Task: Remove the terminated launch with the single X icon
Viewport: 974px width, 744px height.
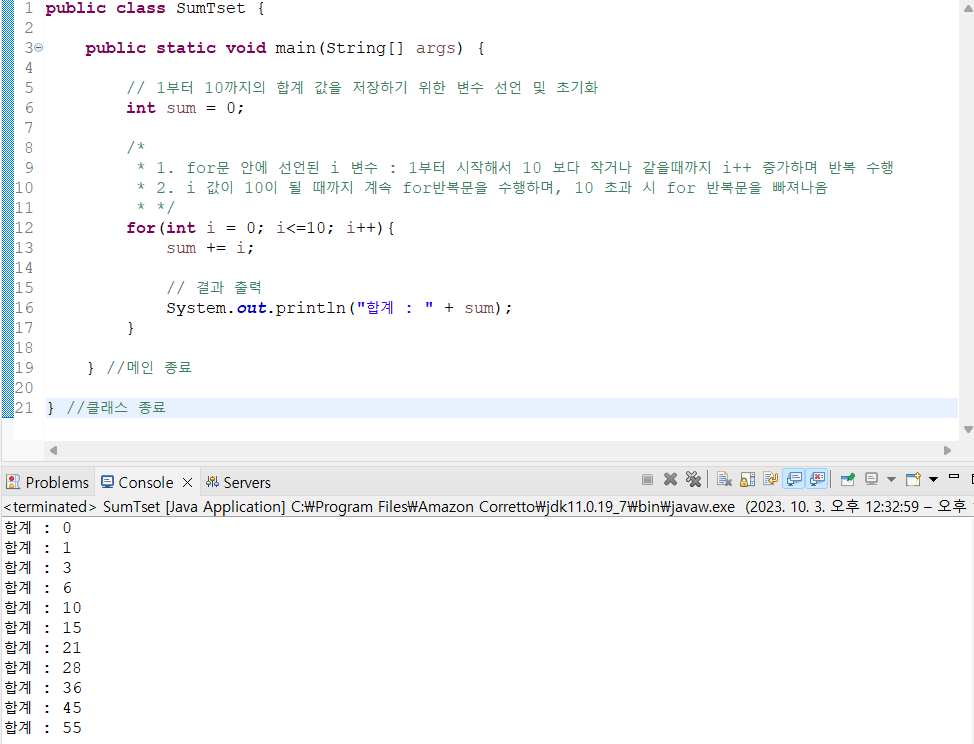Action: 670,479
